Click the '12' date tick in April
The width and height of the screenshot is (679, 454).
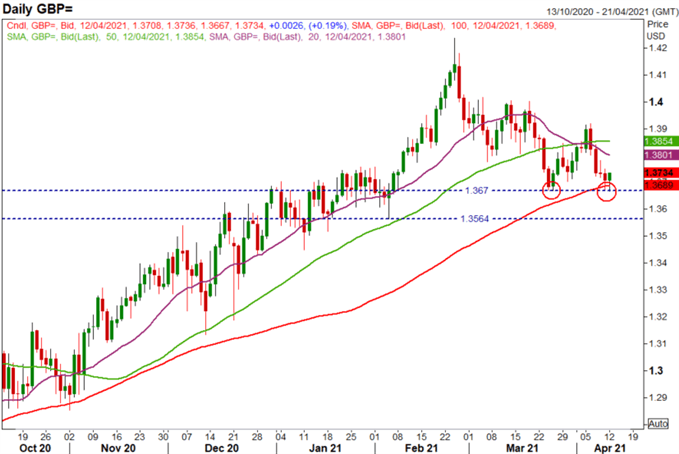609,437
